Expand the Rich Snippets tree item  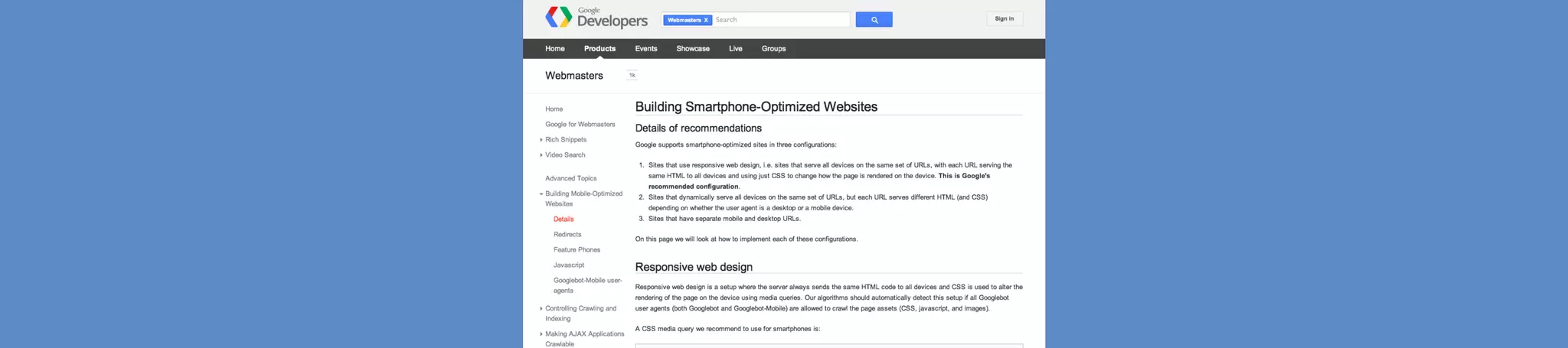[x=541, y=140]
